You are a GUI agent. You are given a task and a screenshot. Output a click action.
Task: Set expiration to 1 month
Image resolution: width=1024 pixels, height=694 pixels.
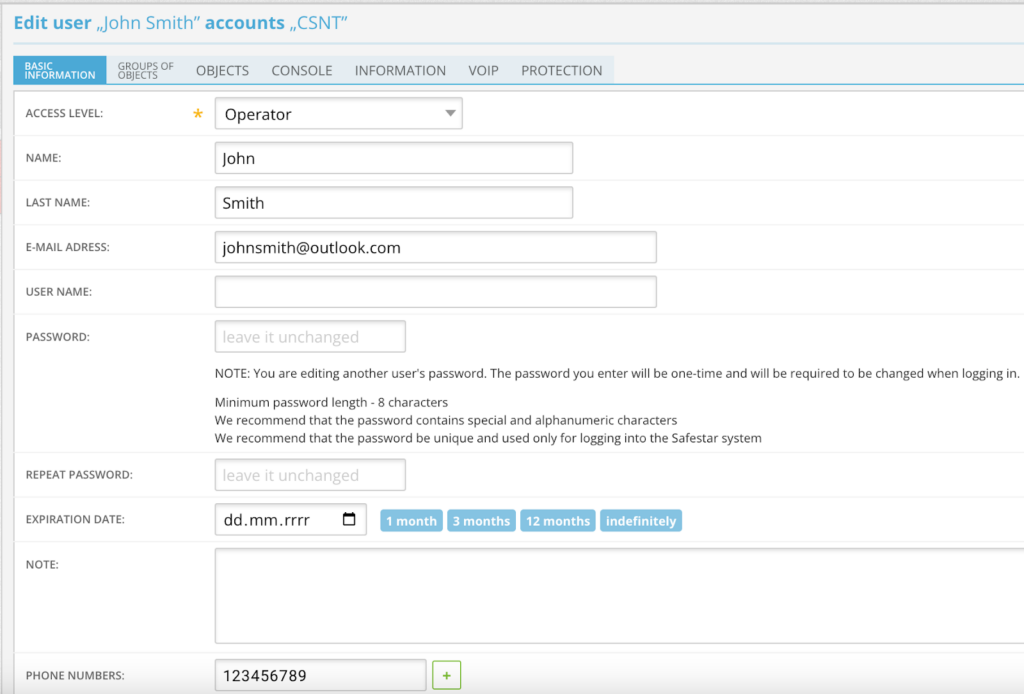pyautogui.click(x=411, y=521)
